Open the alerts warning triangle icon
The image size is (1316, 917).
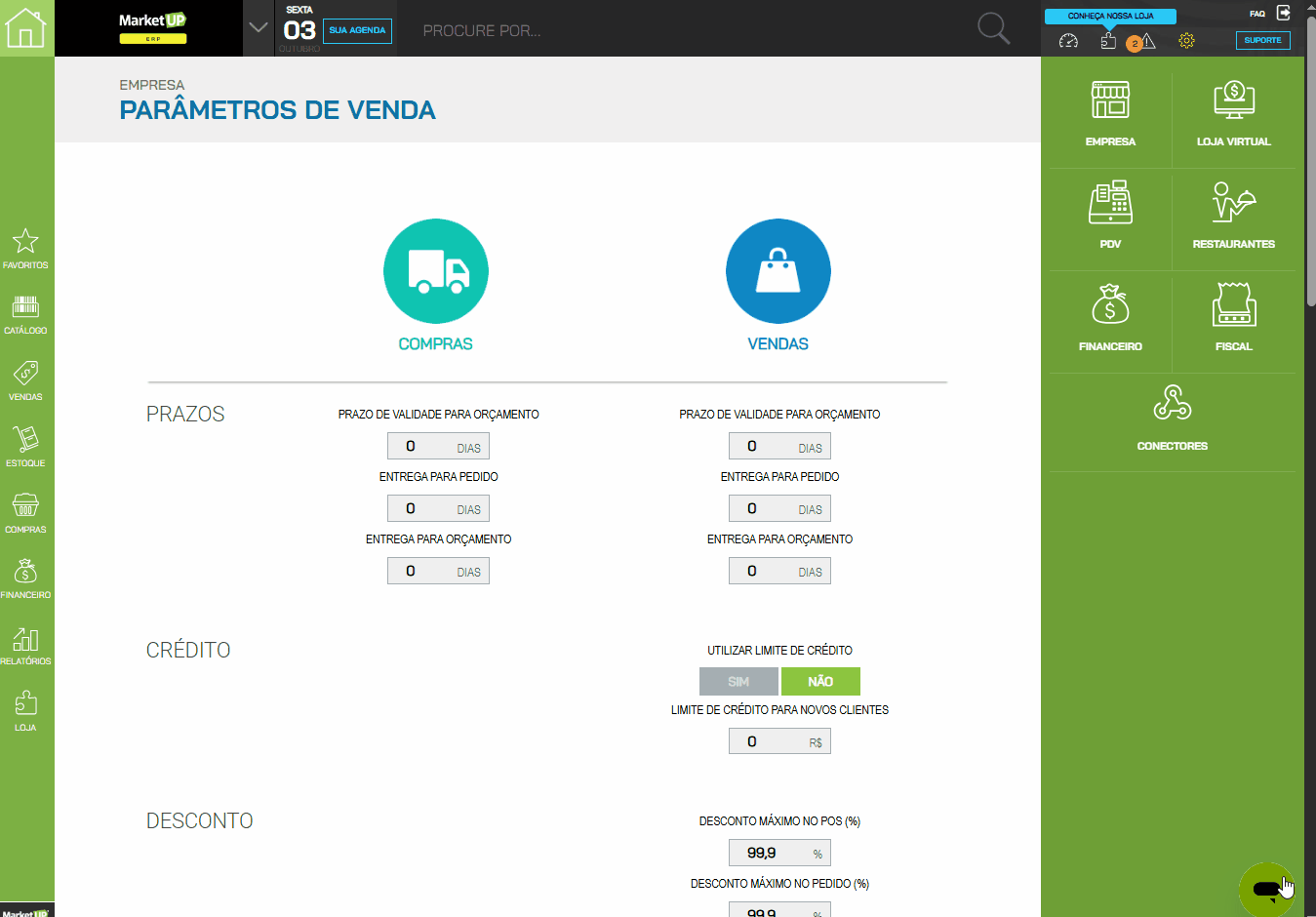[x=1148, y=41]
